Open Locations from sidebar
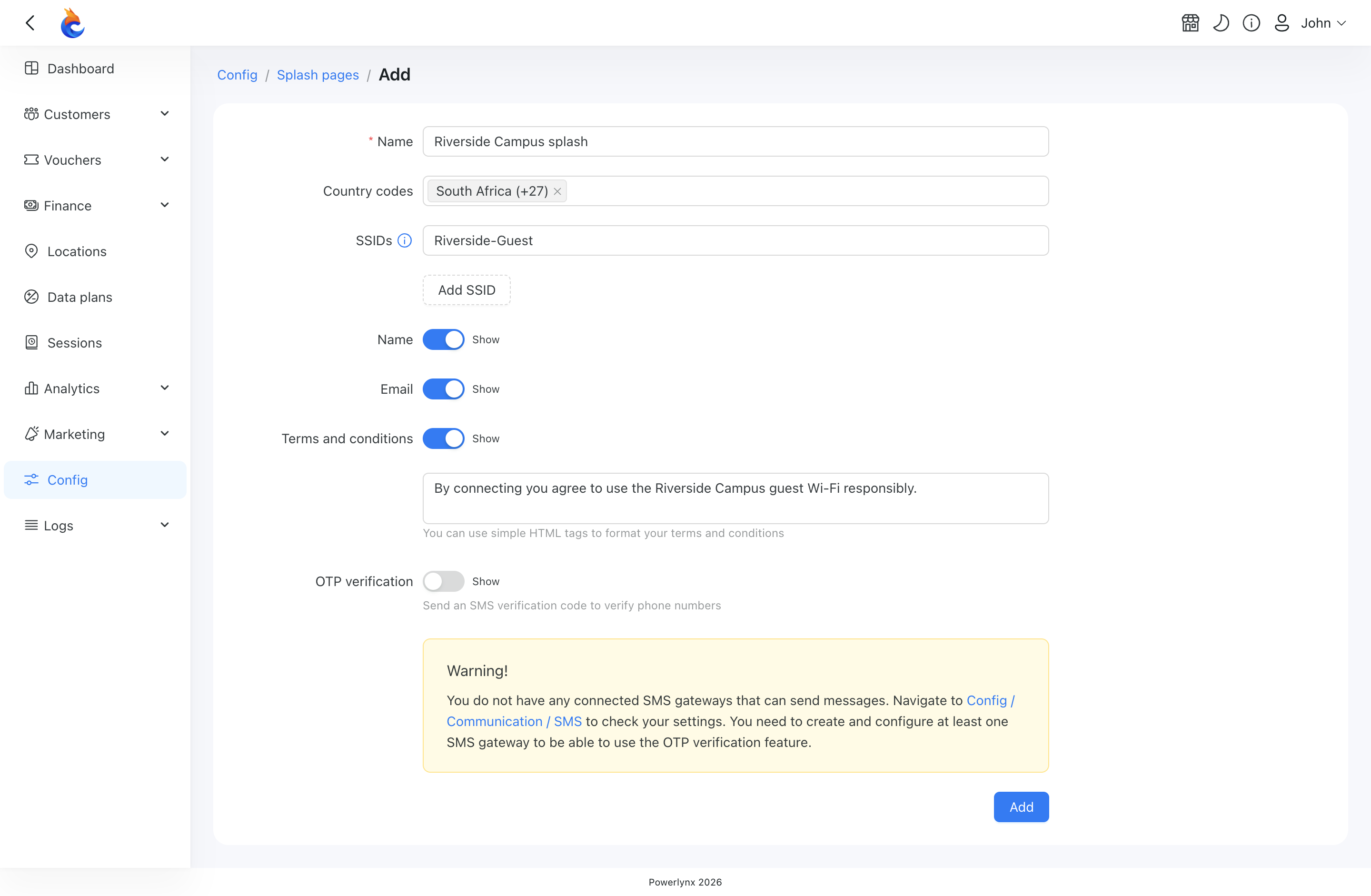1371x896 pixels. pos(95,251)
